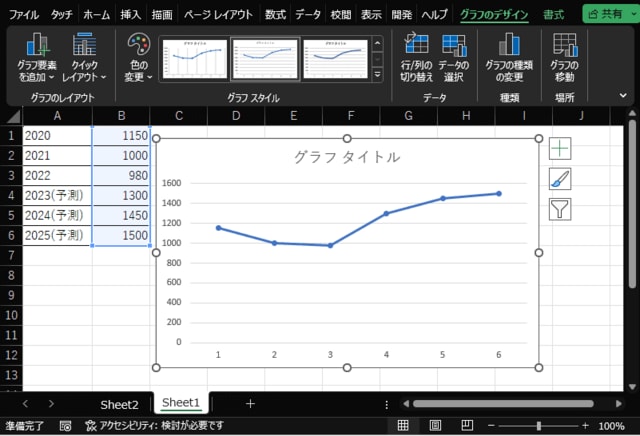Viewport: 640px width, 436px height.
Task: Click the グラフの移動 icon
Action: [564, 58]
